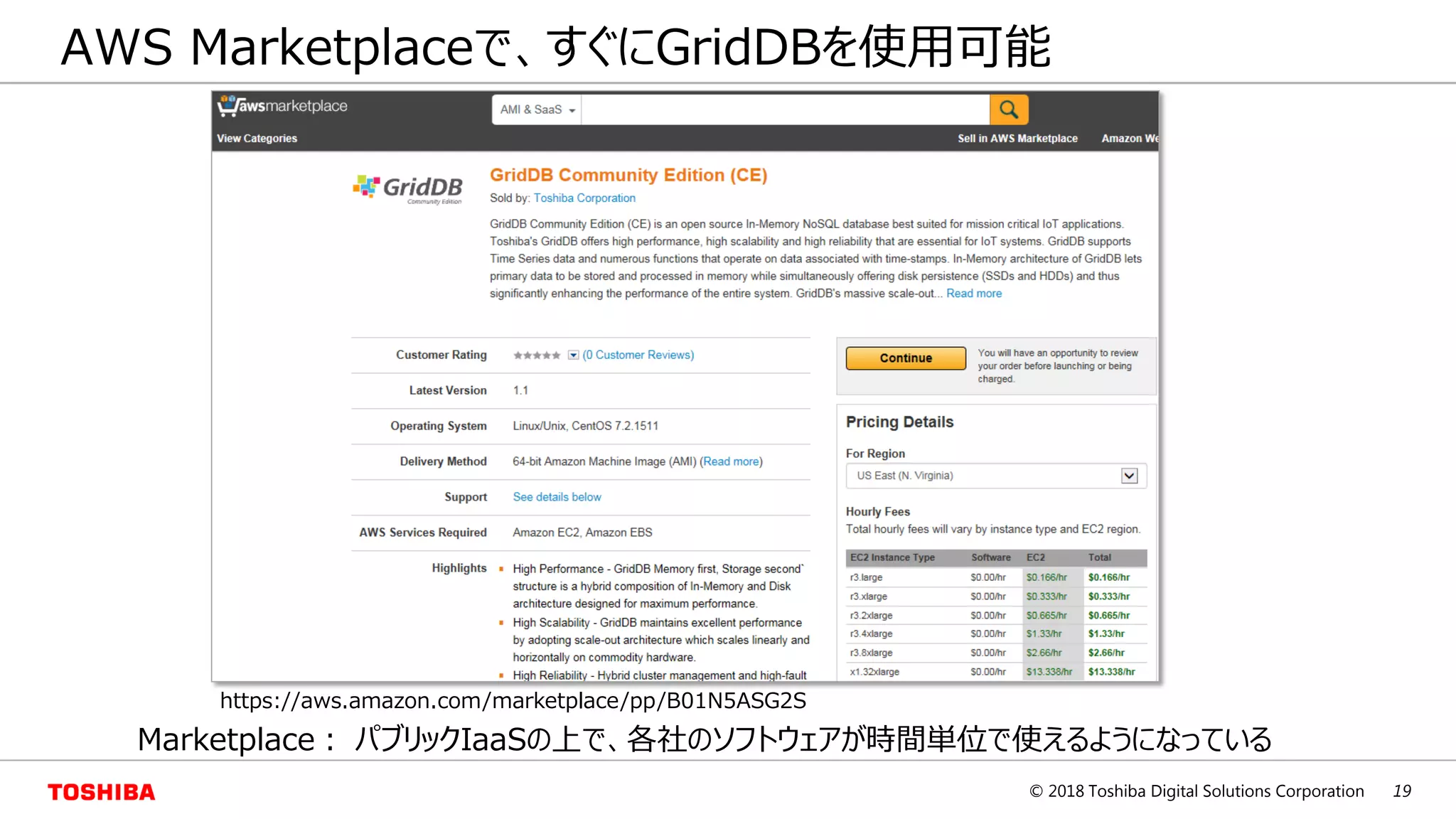Click the TOSHIBA logo in footer
This screenshot has width=1456, height=819.
[101, 792]
